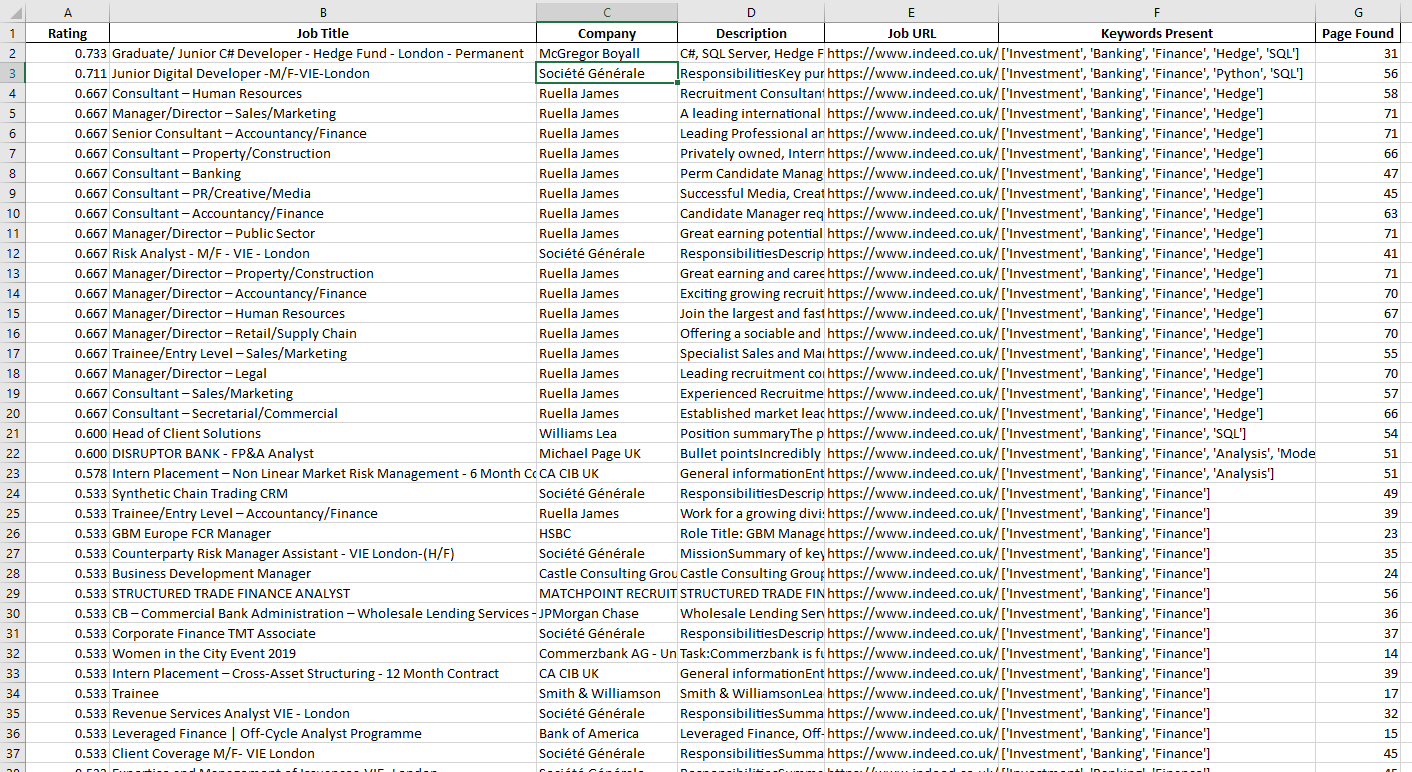
Task: Select row 37 header number
Action: tap(12, 753)
